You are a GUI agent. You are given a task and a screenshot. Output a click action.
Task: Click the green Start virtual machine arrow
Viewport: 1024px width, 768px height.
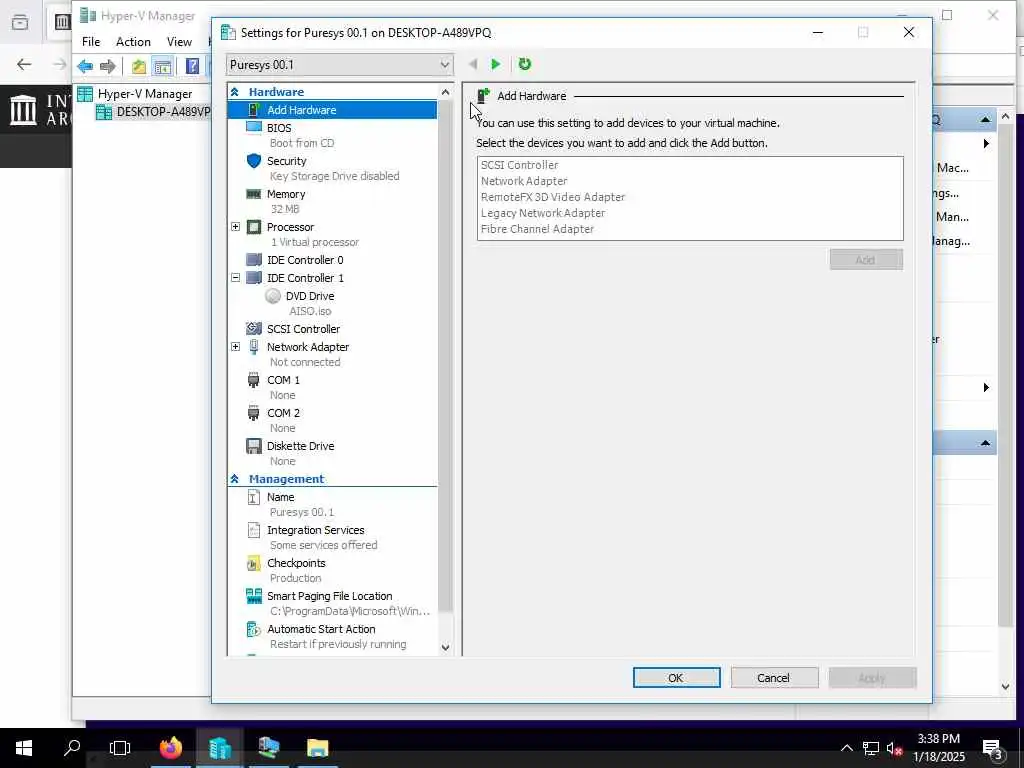click(496, 64)
